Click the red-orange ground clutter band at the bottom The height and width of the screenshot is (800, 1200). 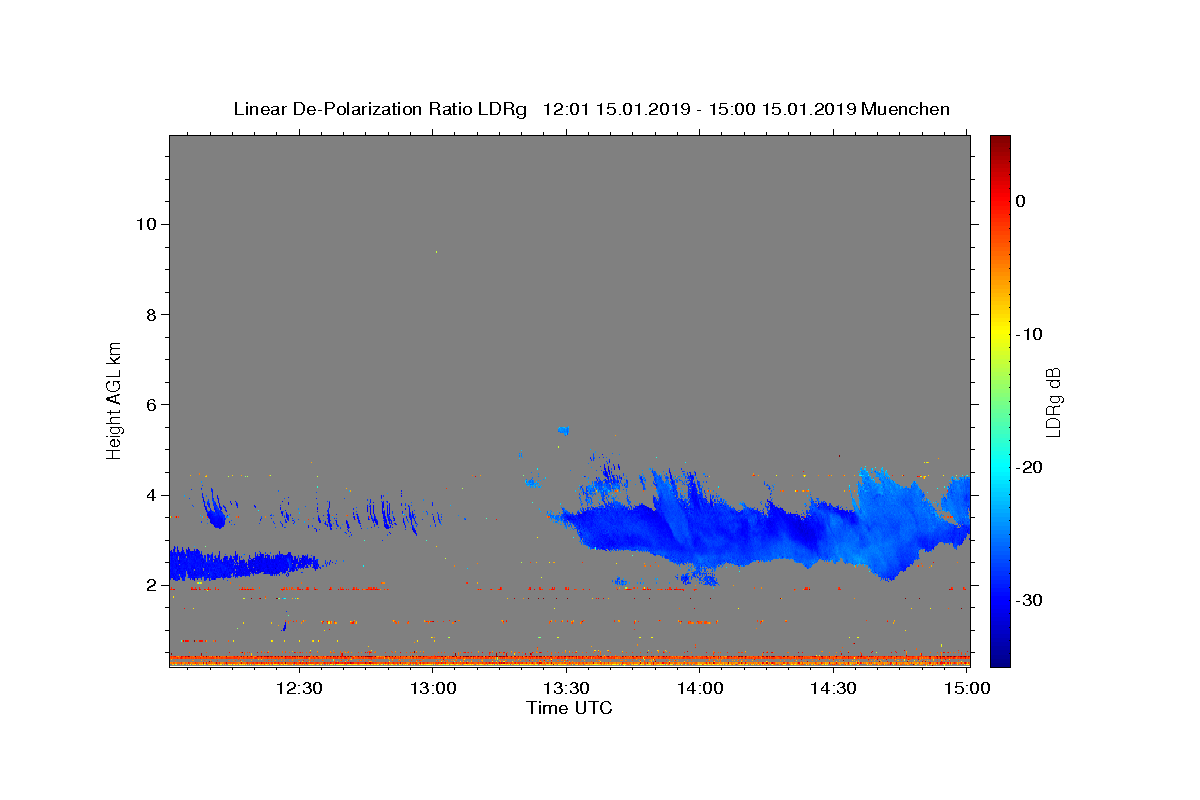tap(569, 659)
